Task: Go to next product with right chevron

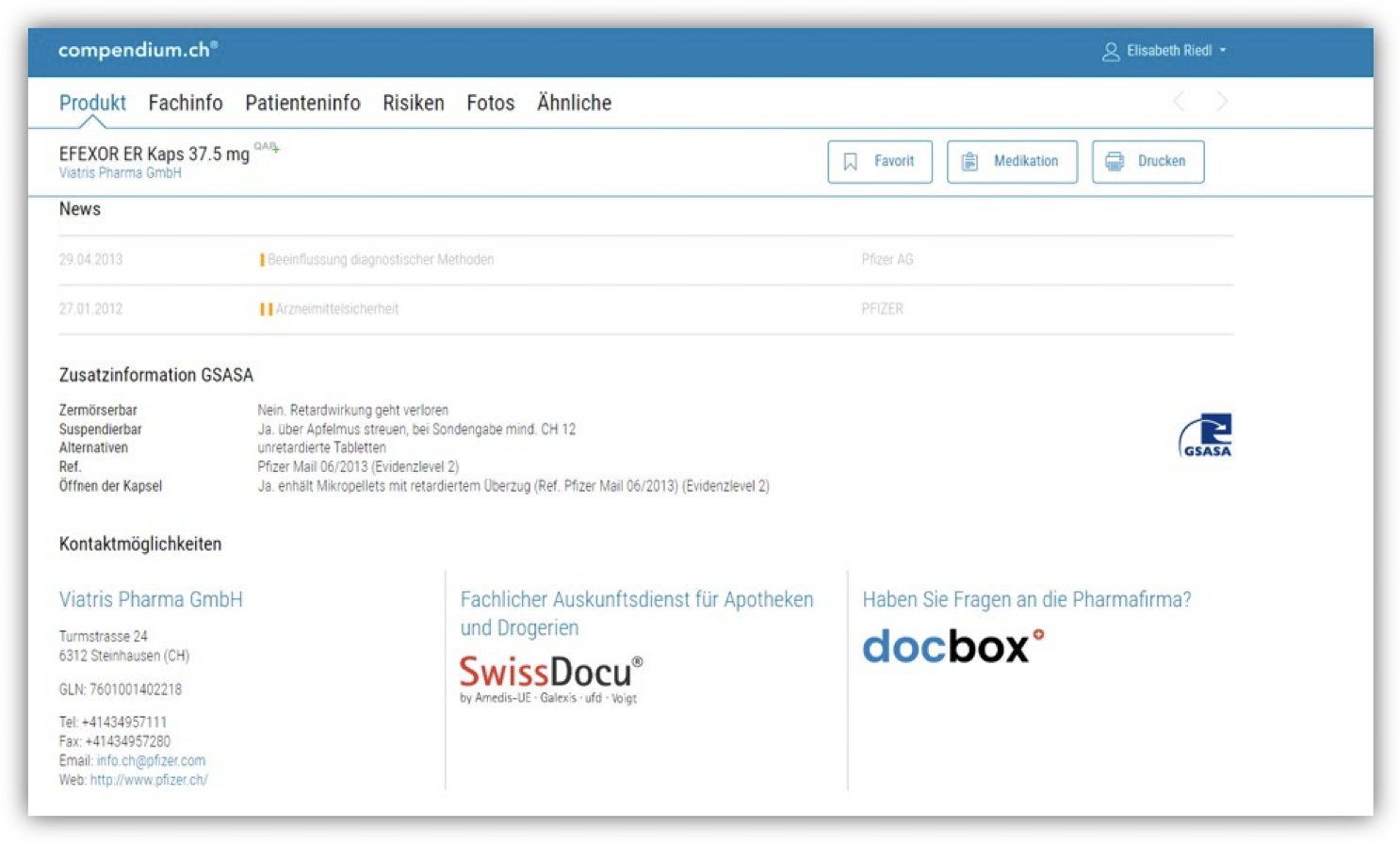Action: click(1222, 101)
